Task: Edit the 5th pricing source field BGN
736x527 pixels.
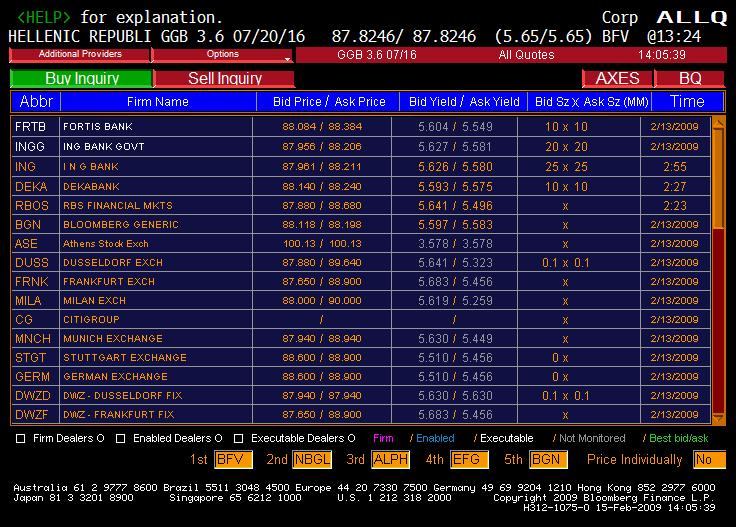Action: (x=548, y=459)
